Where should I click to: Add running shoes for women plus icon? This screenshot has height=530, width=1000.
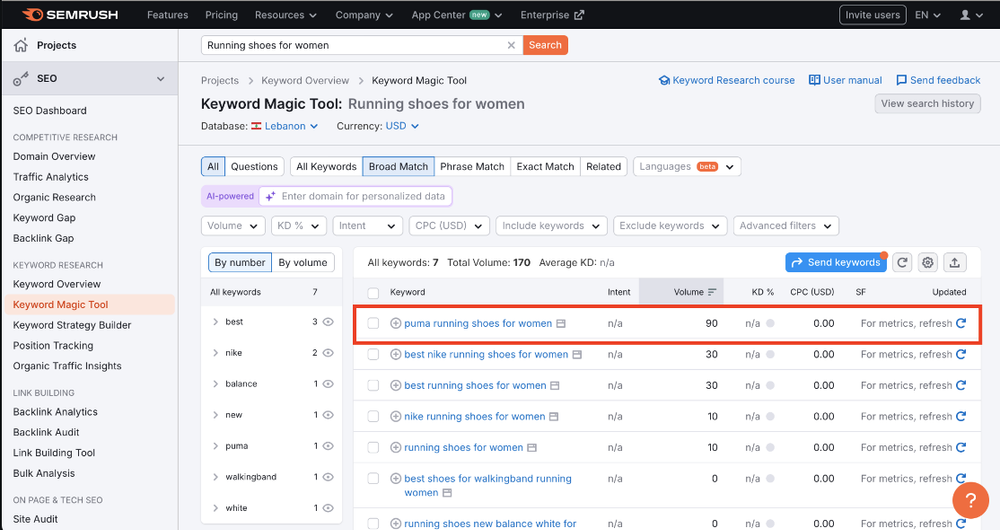(x=395, y=448)
